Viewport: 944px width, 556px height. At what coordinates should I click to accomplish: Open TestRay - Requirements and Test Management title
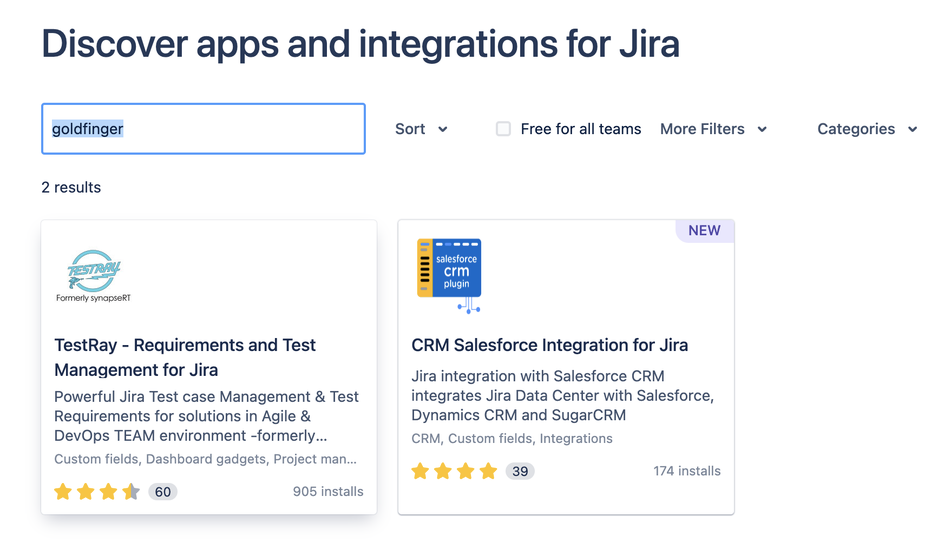[x=185, y=357]
